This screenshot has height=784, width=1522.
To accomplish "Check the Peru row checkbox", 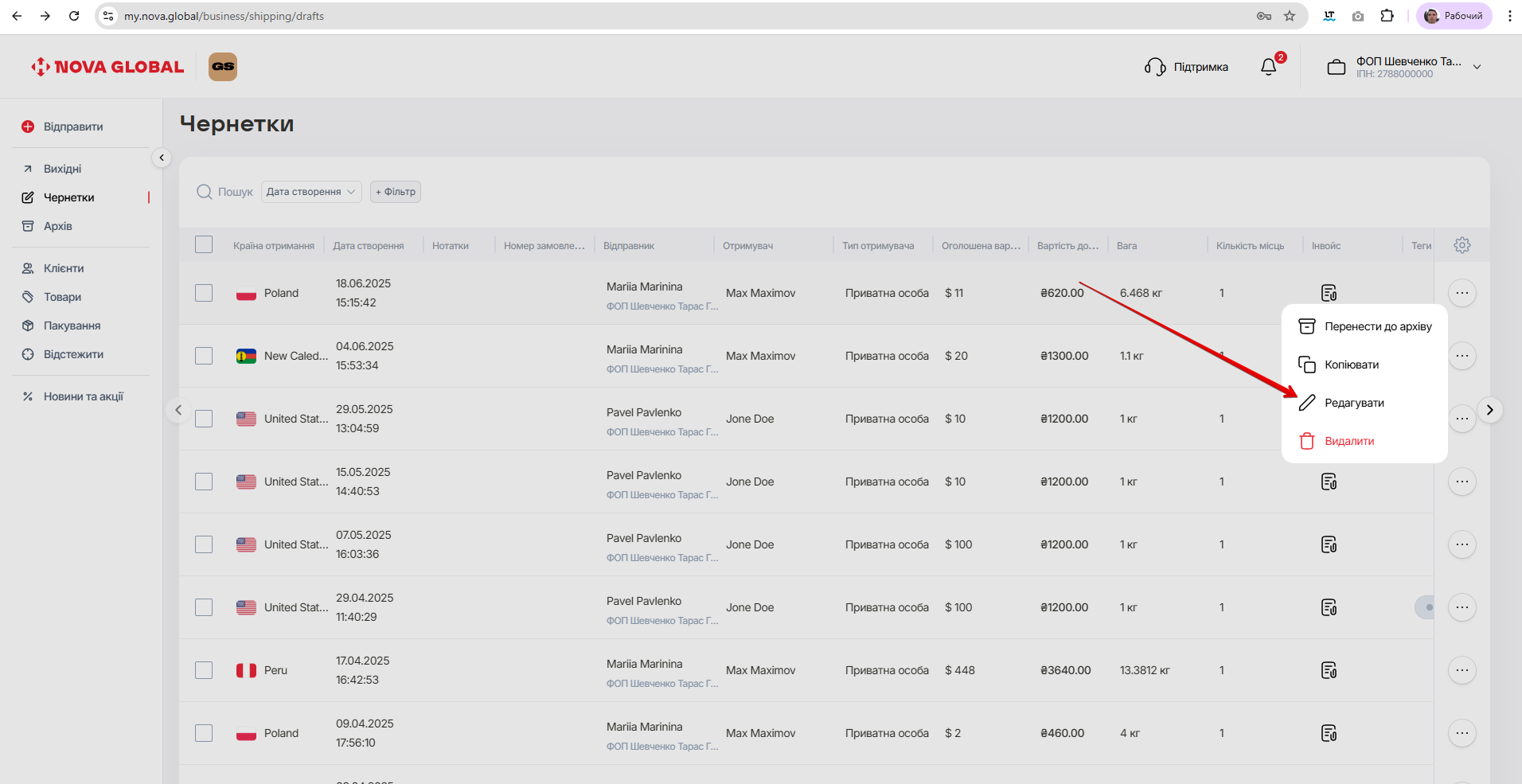I will [x=204, y=670].
